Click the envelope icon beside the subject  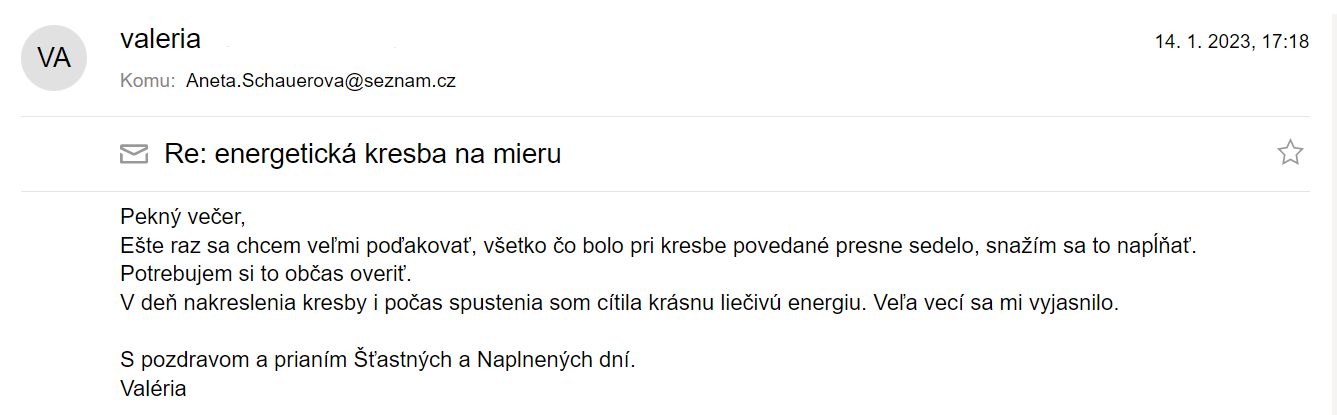[x=134, y=154]
